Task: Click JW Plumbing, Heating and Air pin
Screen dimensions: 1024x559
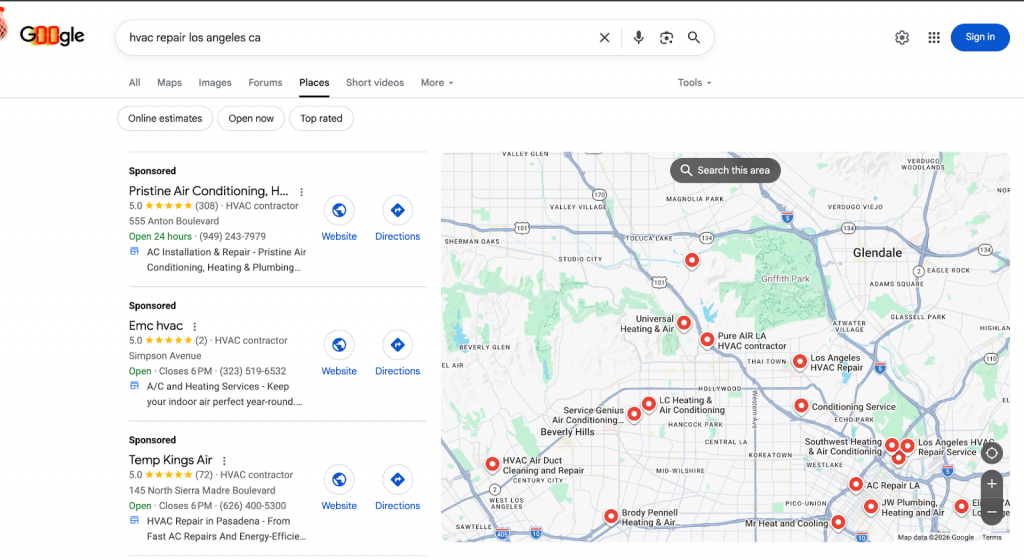Action: pyautogui.click(x=871, y=507)
